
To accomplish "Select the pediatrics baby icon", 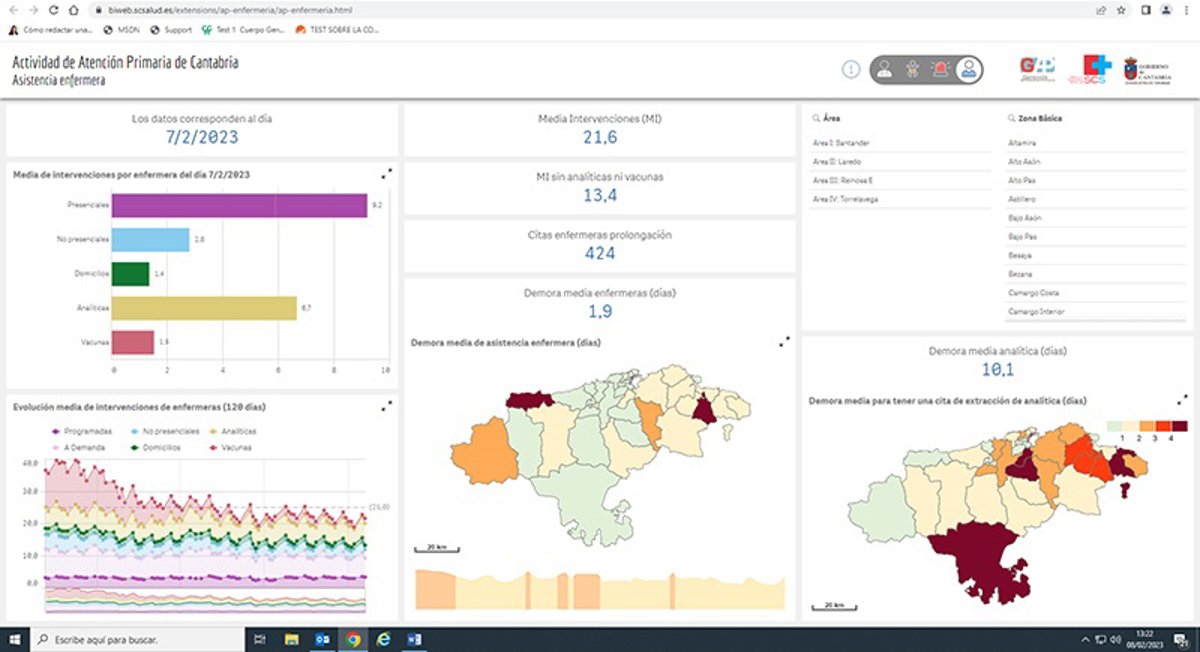I will (x=912, y=69).
